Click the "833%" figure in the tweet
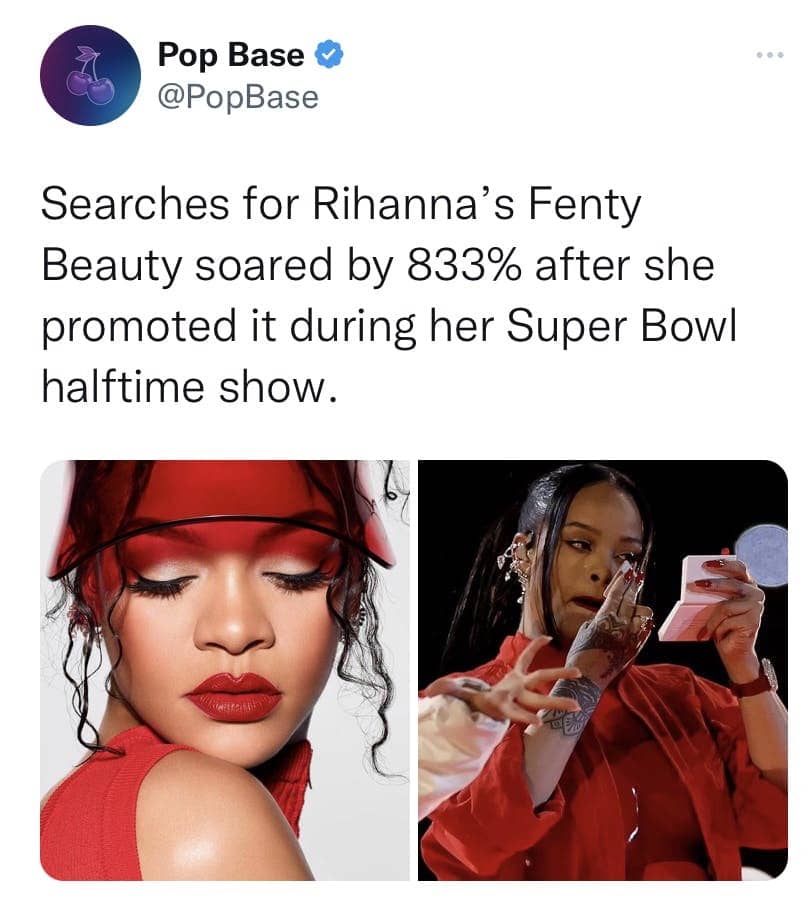 464,266
